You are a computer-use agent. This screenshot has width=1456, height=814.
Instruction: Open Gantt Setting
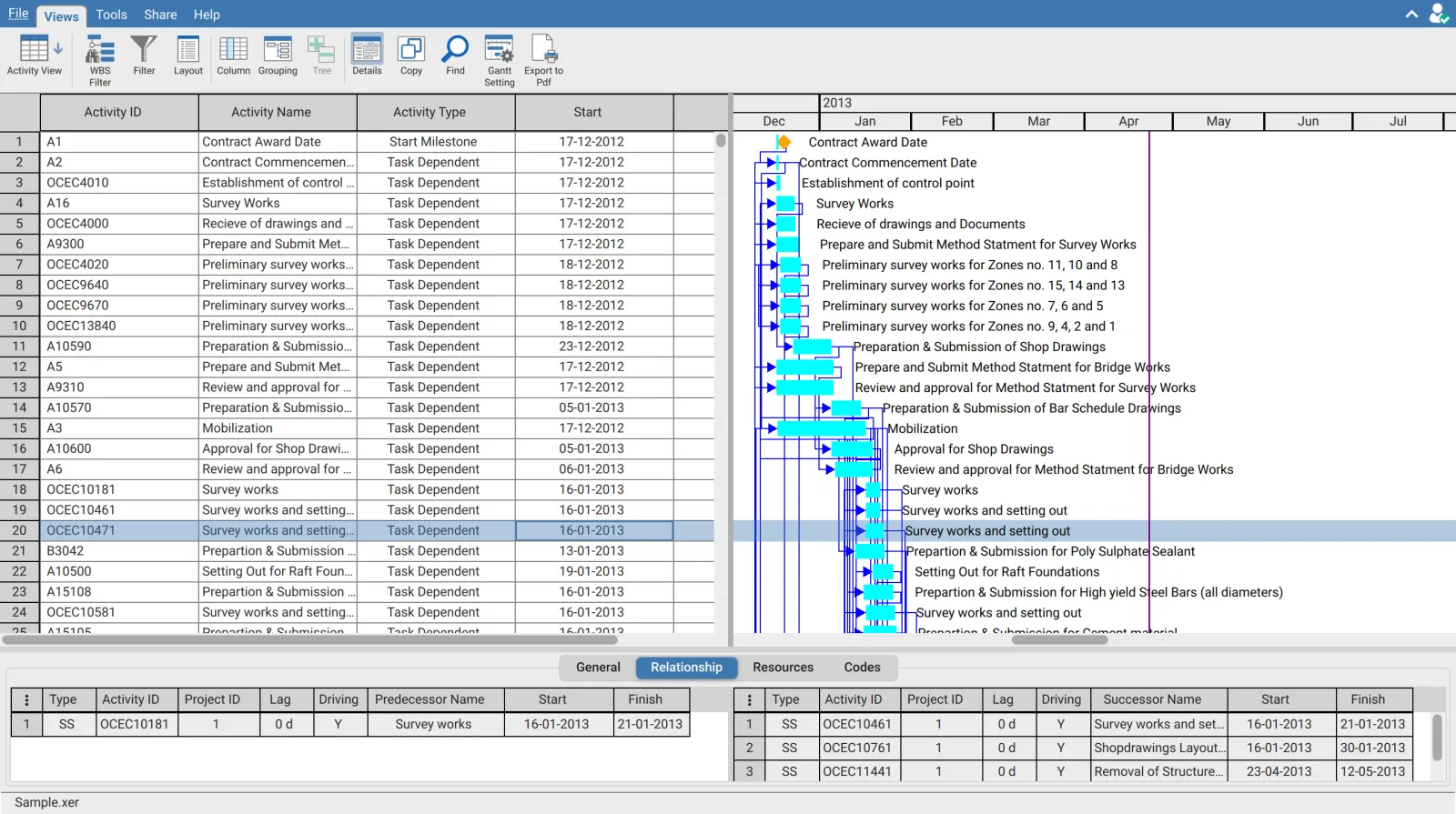point(499,60)
